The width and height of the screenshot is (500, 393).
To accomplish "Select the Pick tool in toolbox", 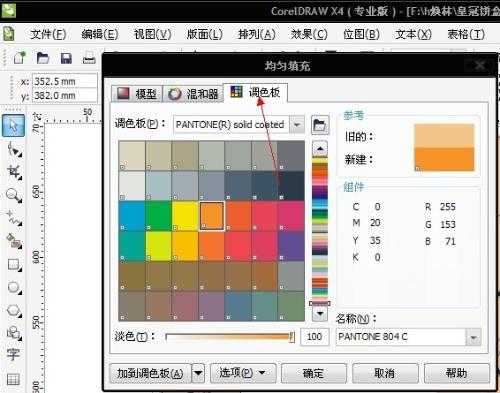I will coord(13,125).
